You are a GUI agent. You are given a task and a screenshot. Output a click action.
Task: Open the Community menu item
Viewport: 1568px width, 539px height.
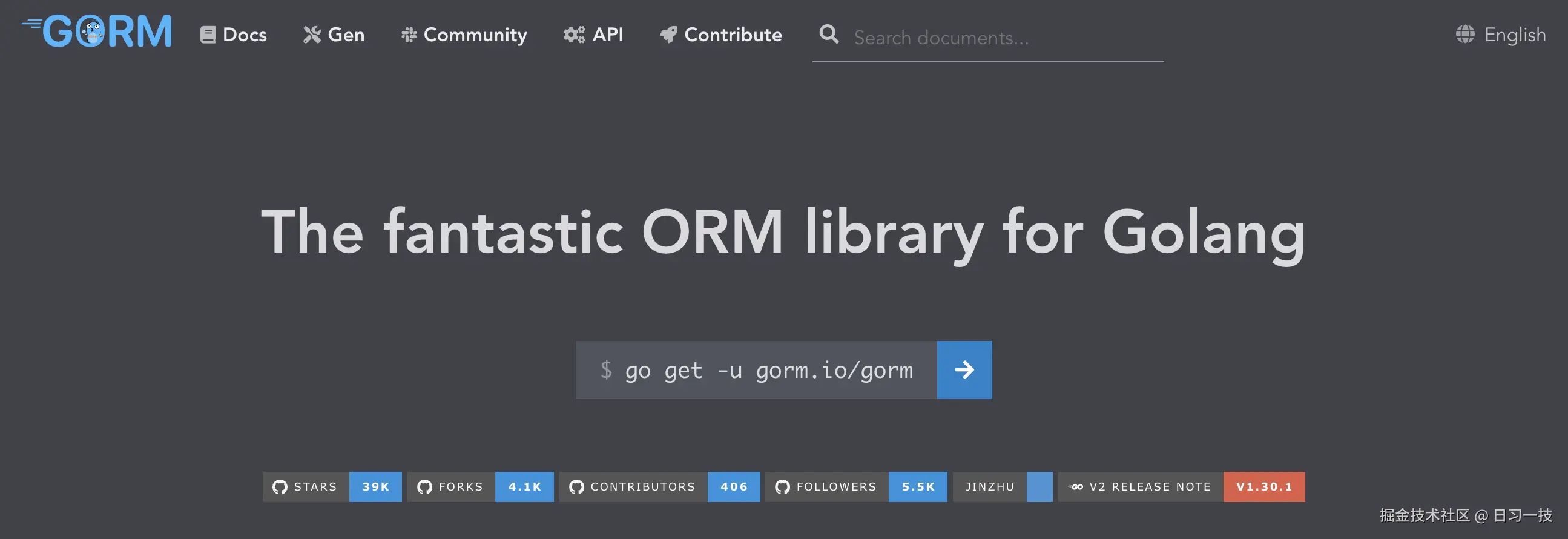point(464,35)
